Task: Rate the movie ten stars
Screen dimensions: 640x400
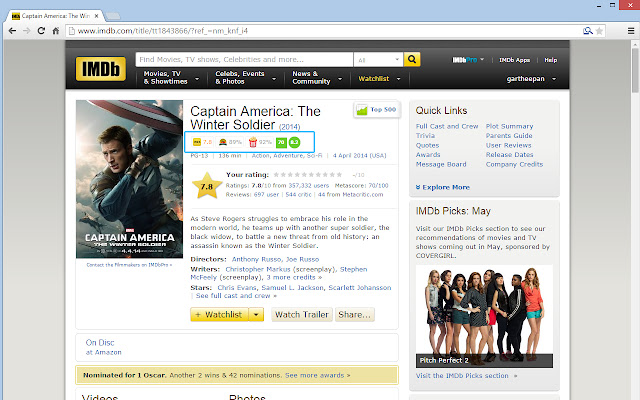Action: tap(339, 175)
